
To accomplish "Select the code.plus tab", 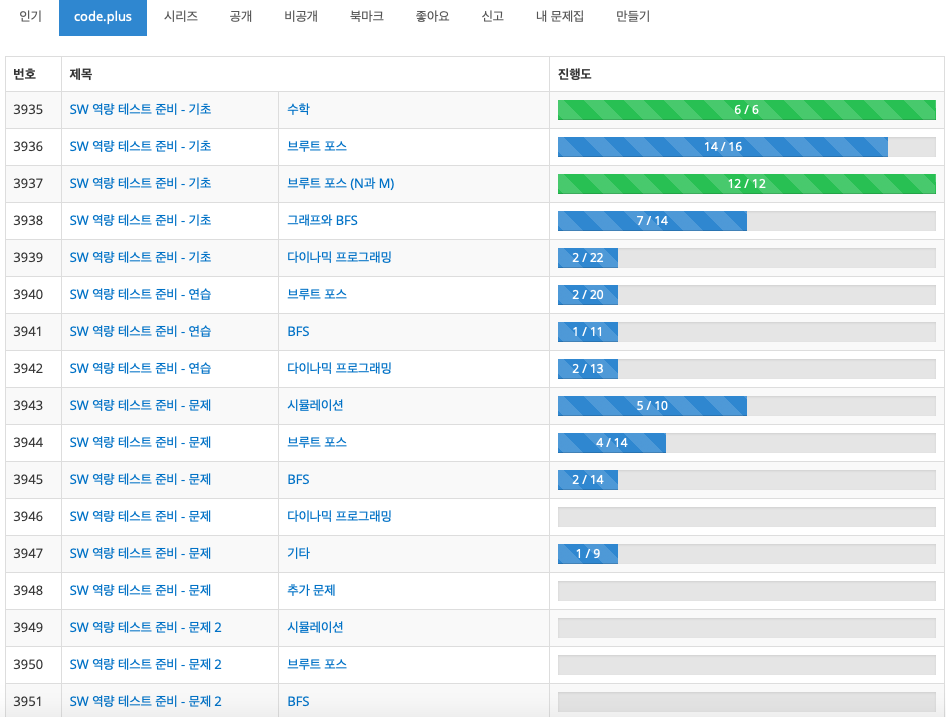I will pos(103,17).
